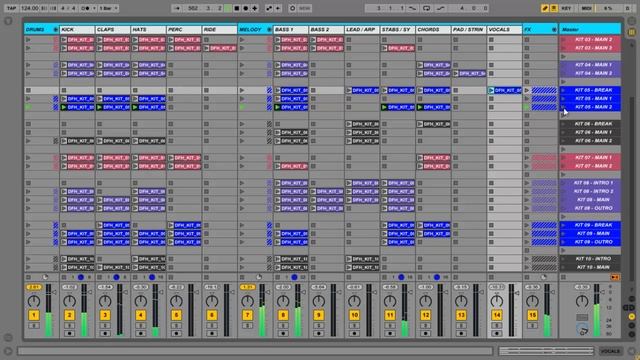640x360 pixels.
Task: Click the green Play button
Action: 227,8
